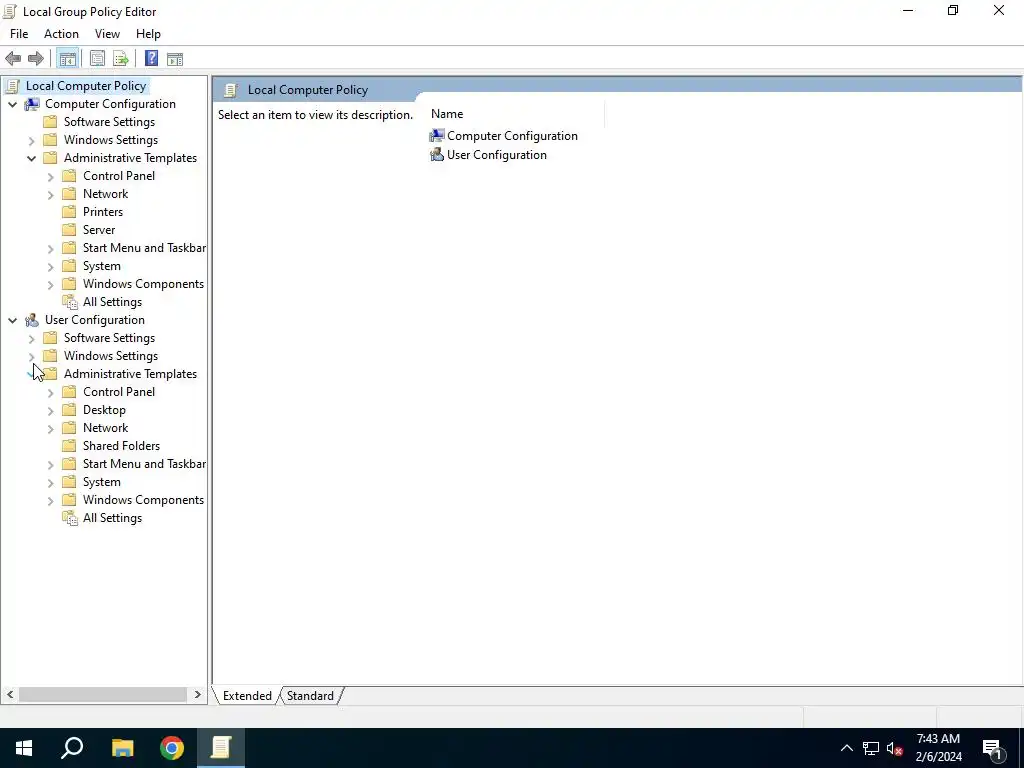Switch to the Standard tab
1024x768 pixels.
click(310, 696)
